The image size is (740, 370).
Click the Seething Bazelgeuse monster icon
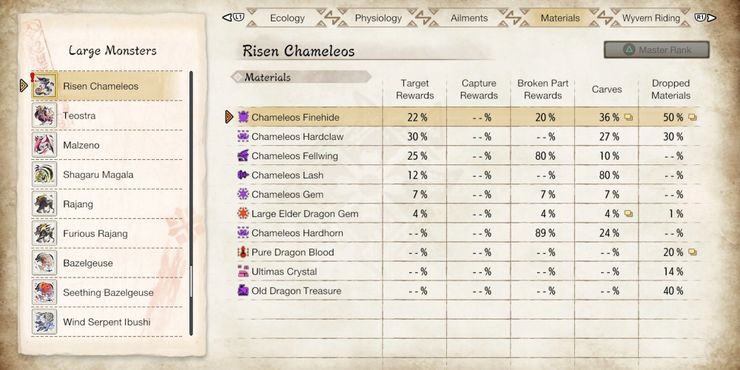[x=44, y=292]
